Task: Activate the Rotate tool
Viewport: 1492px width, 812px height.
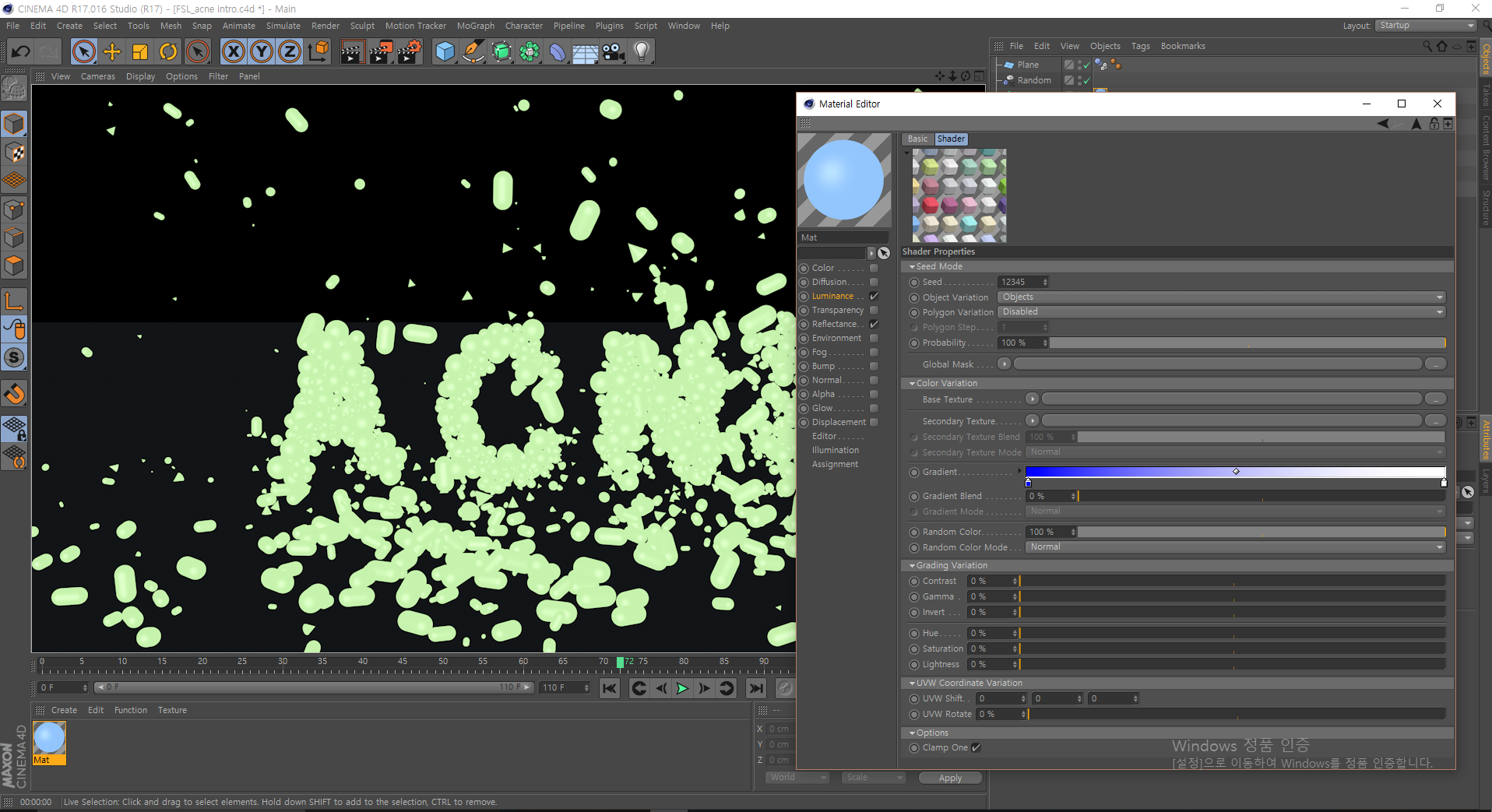Action: [x=168, y=52]
